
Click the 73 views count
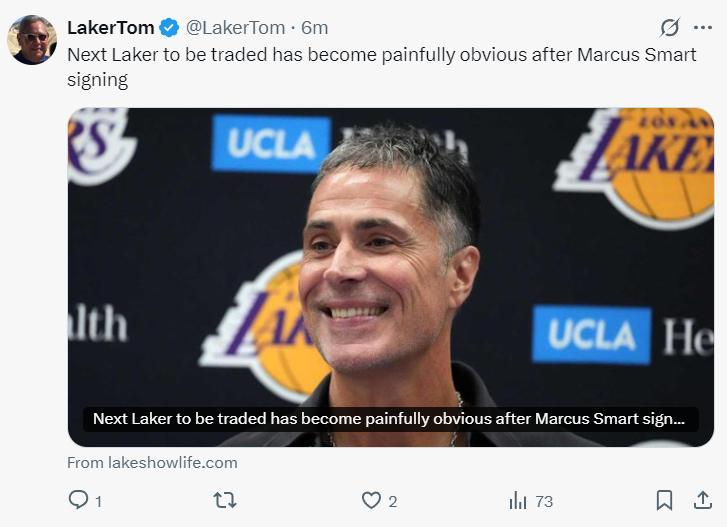point(544,501)
